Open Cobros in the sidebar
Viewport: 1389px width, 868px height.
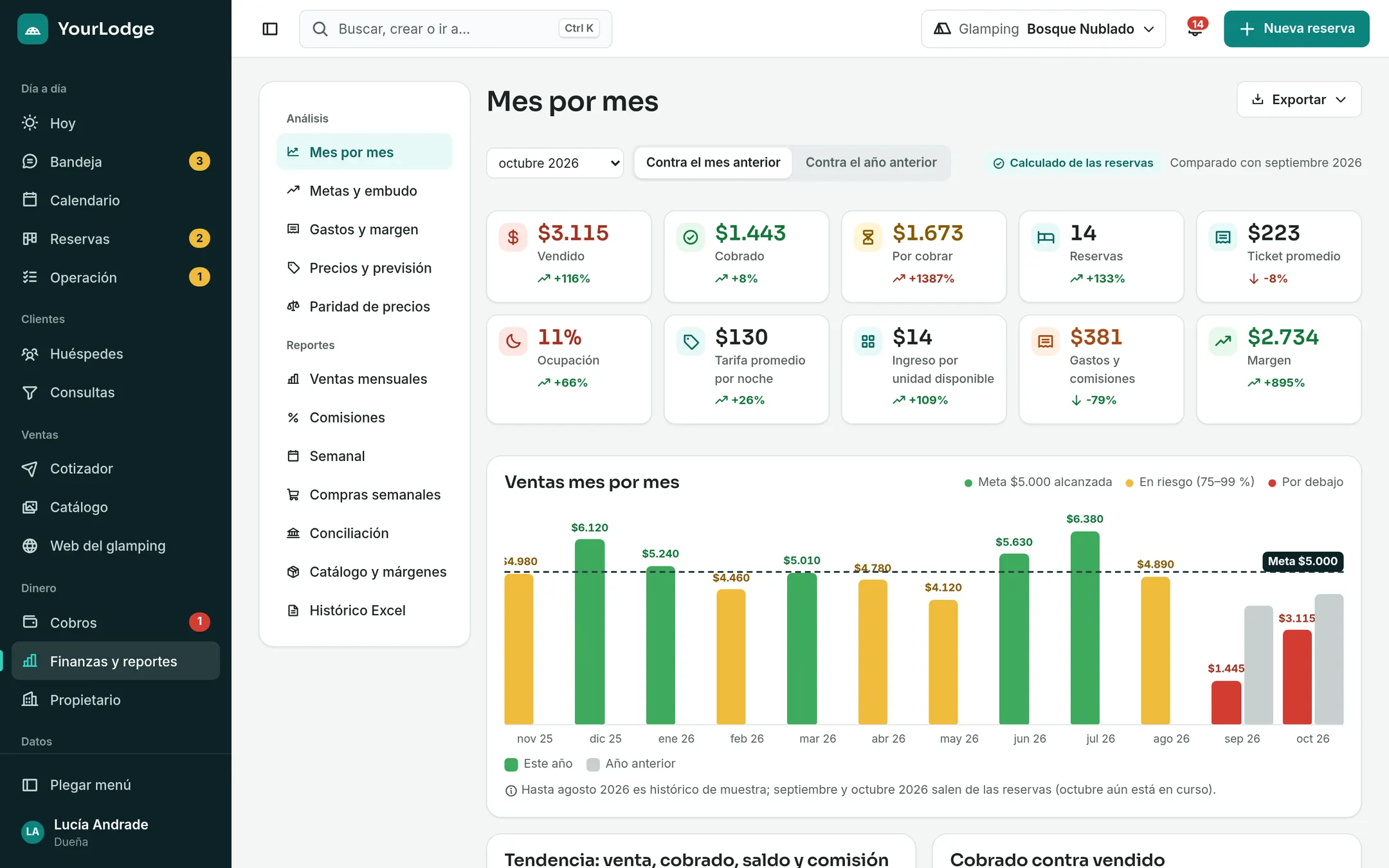coord(116,622)
